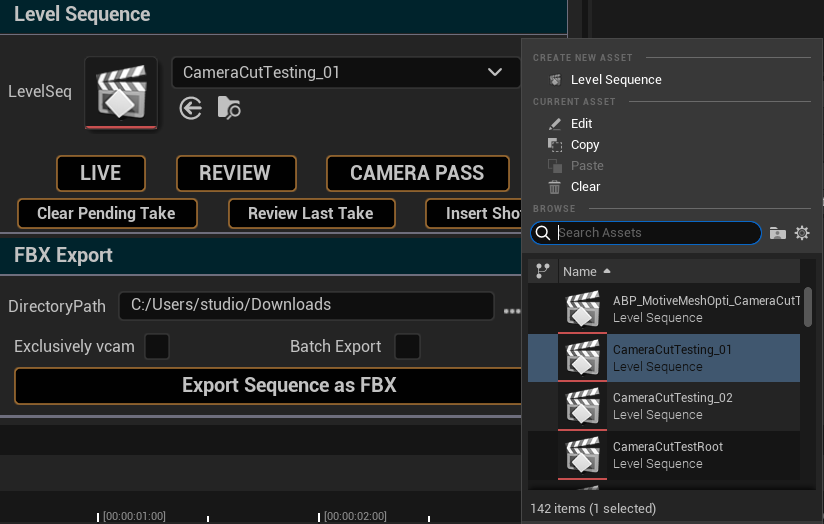Click the source control column icon
This screenshot has width=824, height=524.
[543, 271]
